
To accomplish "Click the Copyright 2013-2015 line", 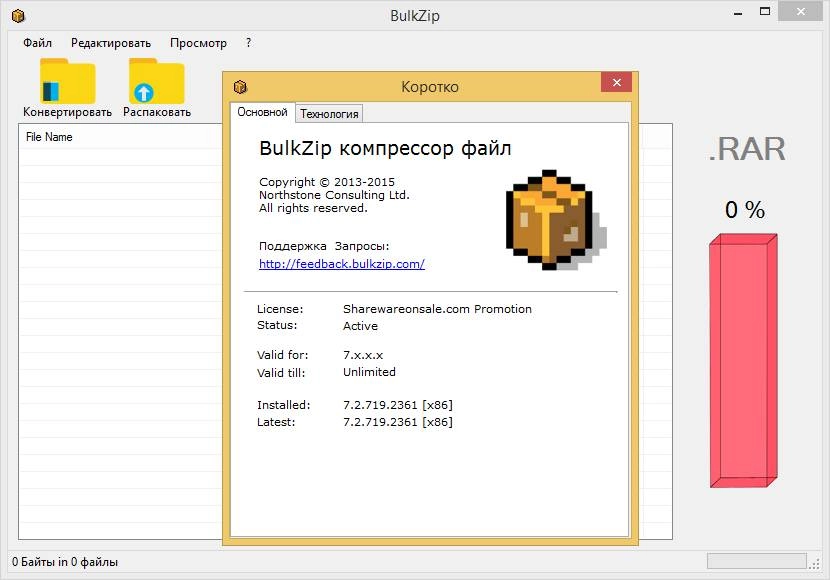I will point(327,182).
